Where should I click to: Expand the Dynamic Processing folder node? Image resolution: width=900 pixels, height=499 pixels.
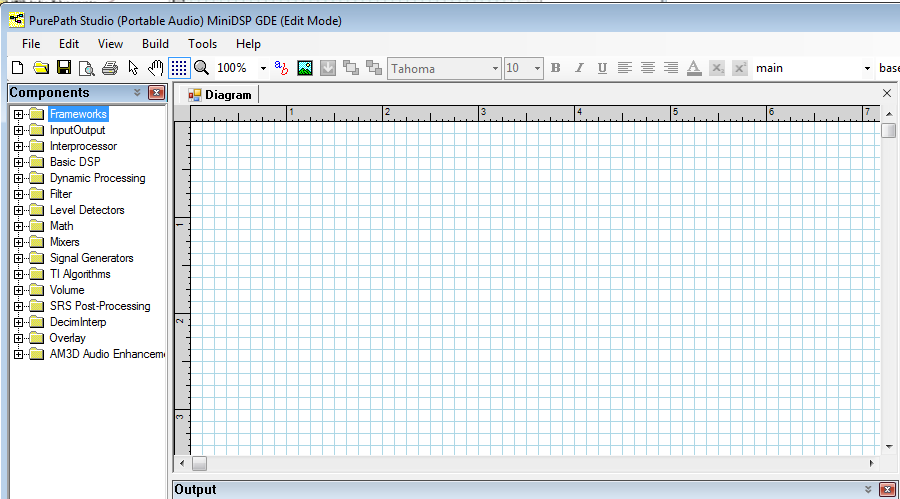click(x=18, y=179)
